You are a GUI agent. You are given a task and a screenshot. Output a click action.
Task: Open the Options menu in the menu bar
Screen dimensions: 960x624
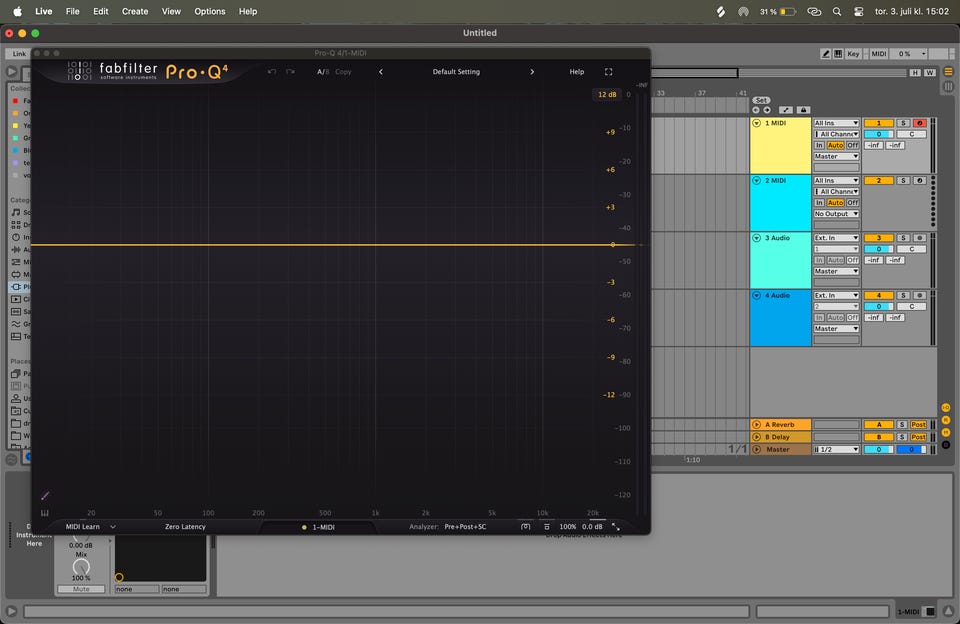click(210, 11)
